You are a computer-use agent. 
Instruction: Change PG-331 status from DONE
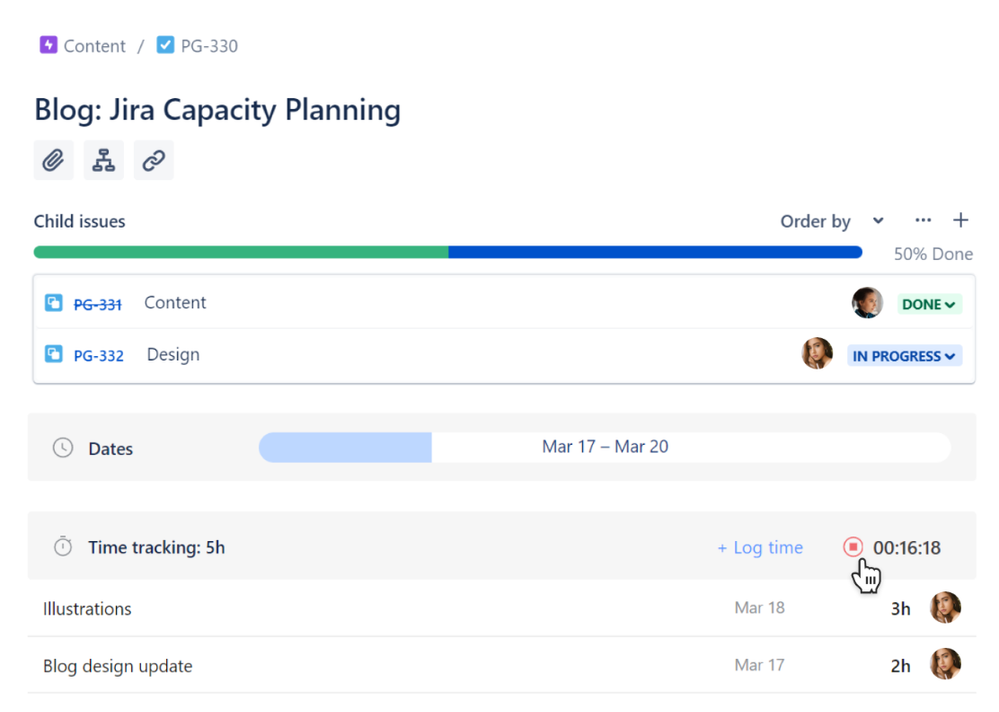point(929,304)
